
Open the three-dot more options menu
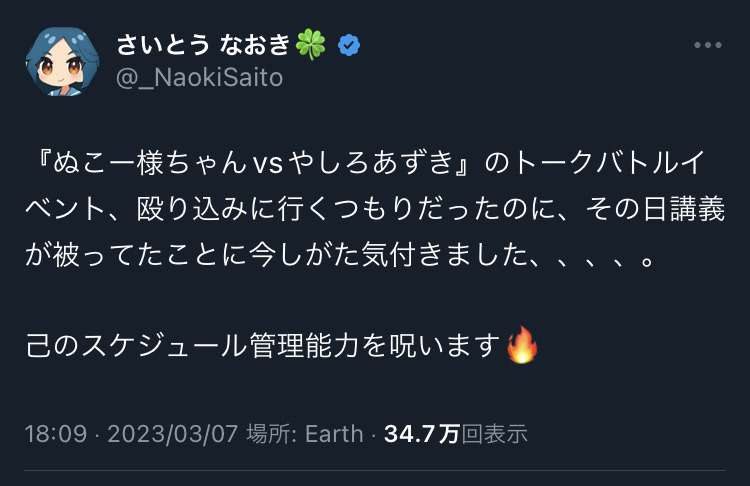click(706, 46)
